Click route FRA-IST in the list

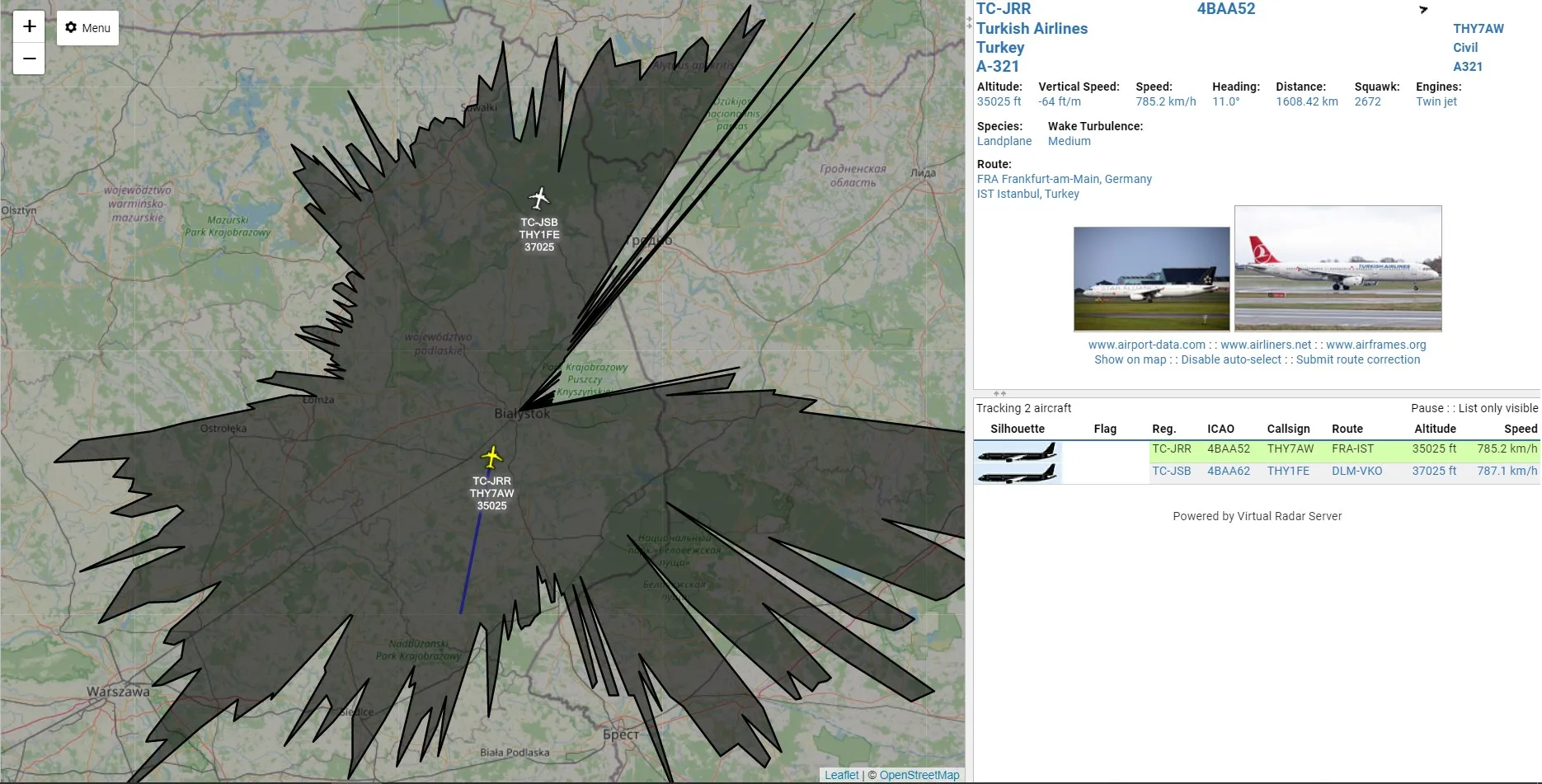click(x=1353, y=449)
